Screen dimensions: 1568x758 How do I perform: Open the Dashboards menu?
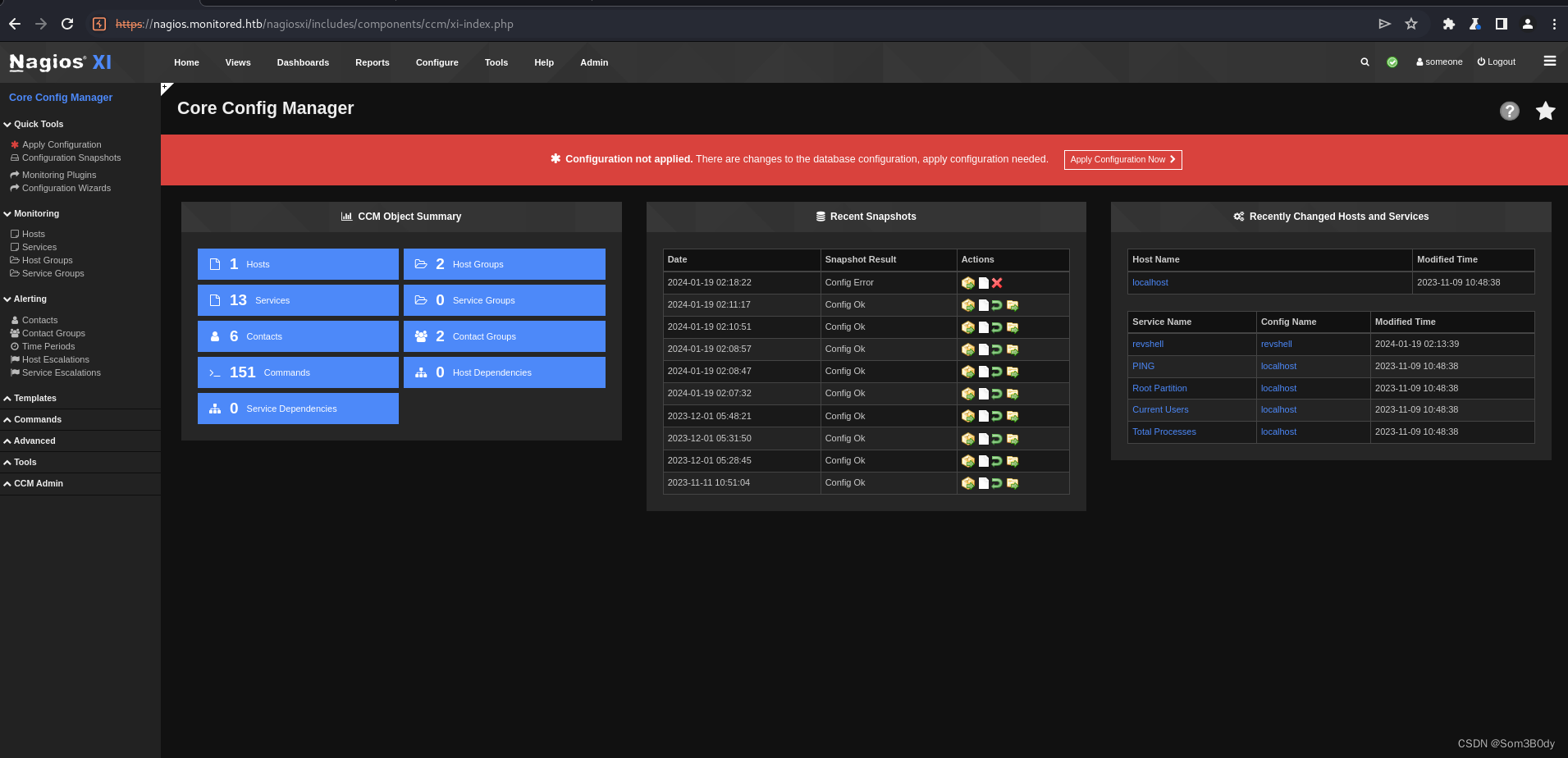[x=303, y=62]
